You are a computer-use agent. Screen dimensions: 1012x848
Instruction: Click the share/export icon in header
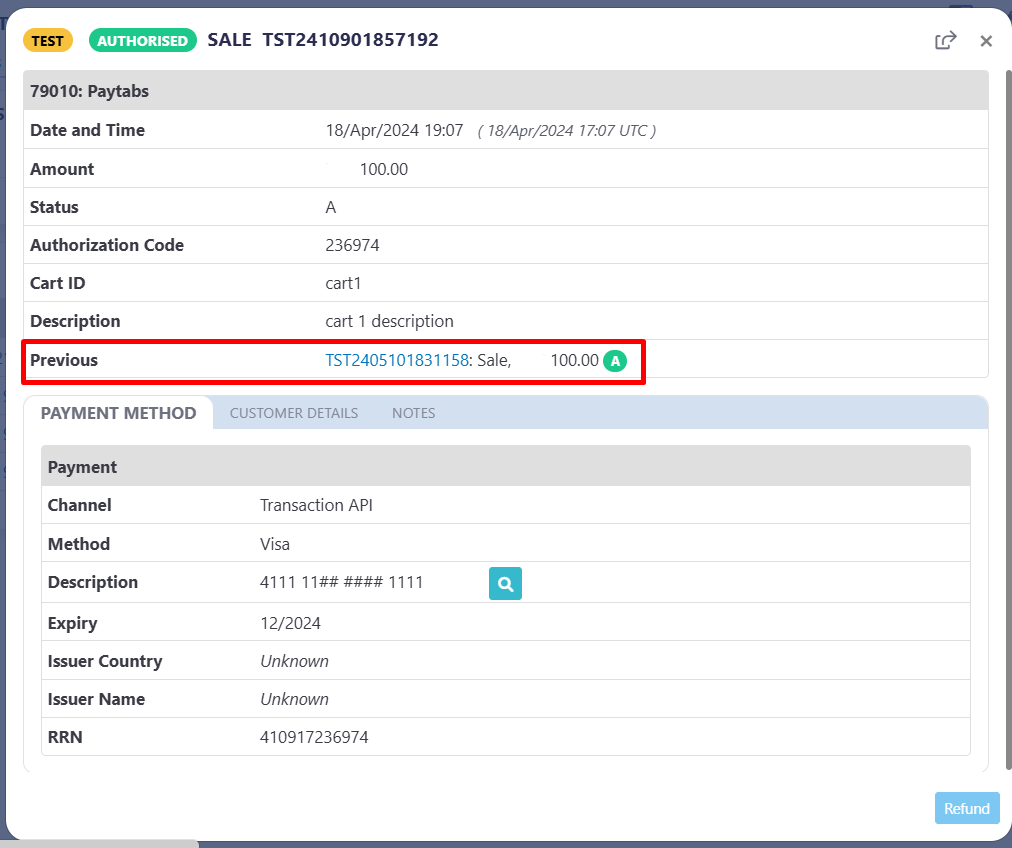(x=946, y=41)
